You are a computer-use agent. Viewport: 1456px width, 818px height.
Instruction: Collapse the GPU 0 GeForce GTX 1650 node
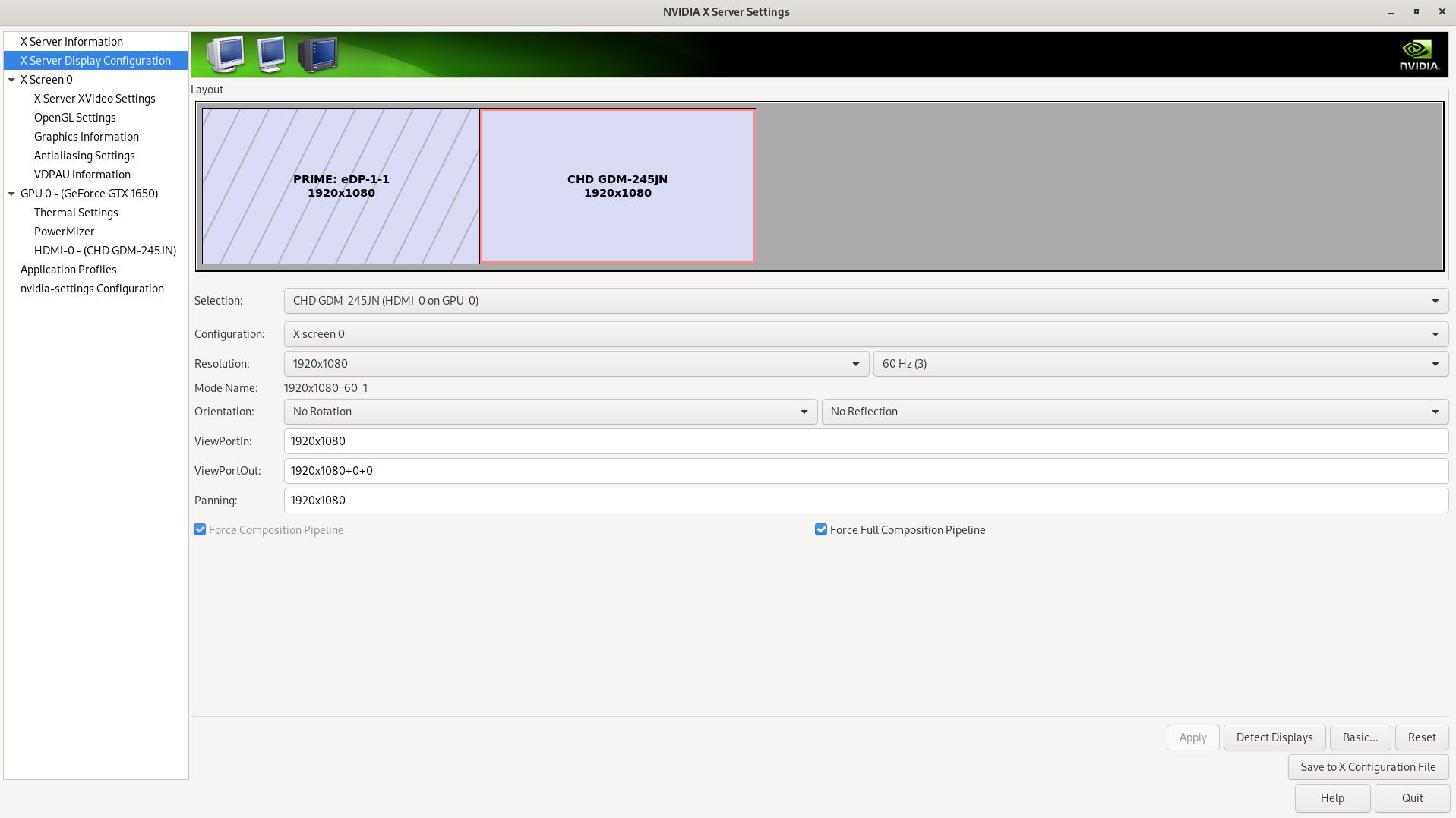[11, 194]
